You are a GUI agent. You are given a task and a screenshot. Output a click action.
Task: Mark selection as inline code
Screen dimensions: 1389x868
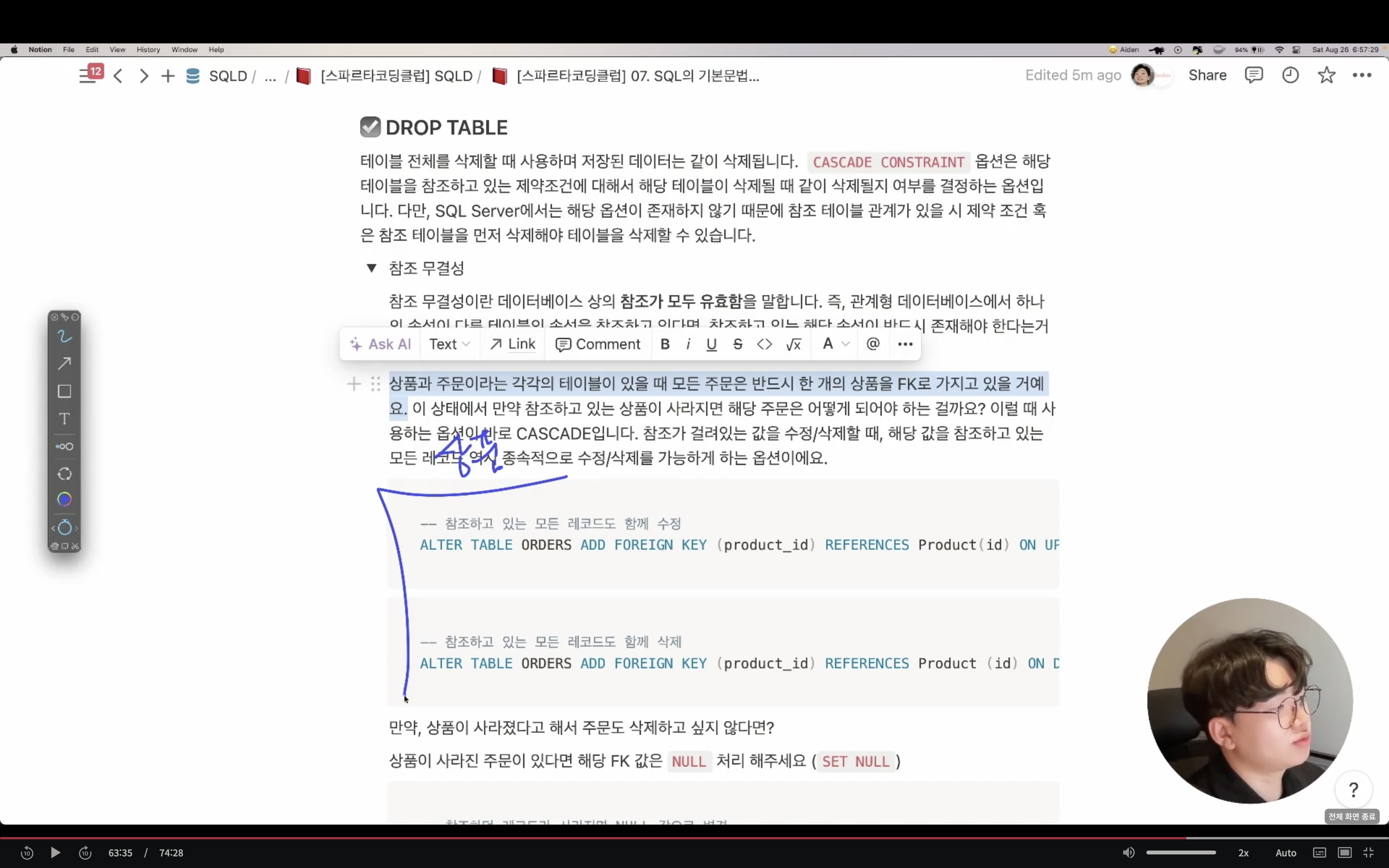(764, 344)
